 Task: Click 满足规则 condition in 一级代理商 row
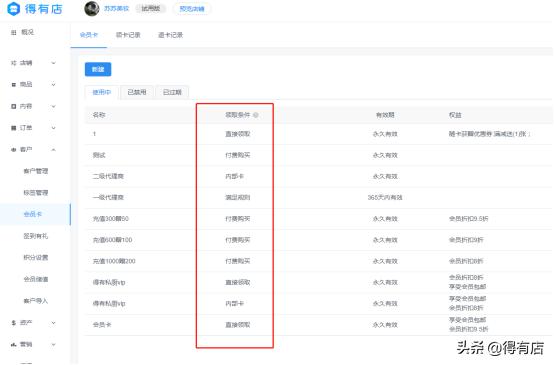[x=237, y=198]
